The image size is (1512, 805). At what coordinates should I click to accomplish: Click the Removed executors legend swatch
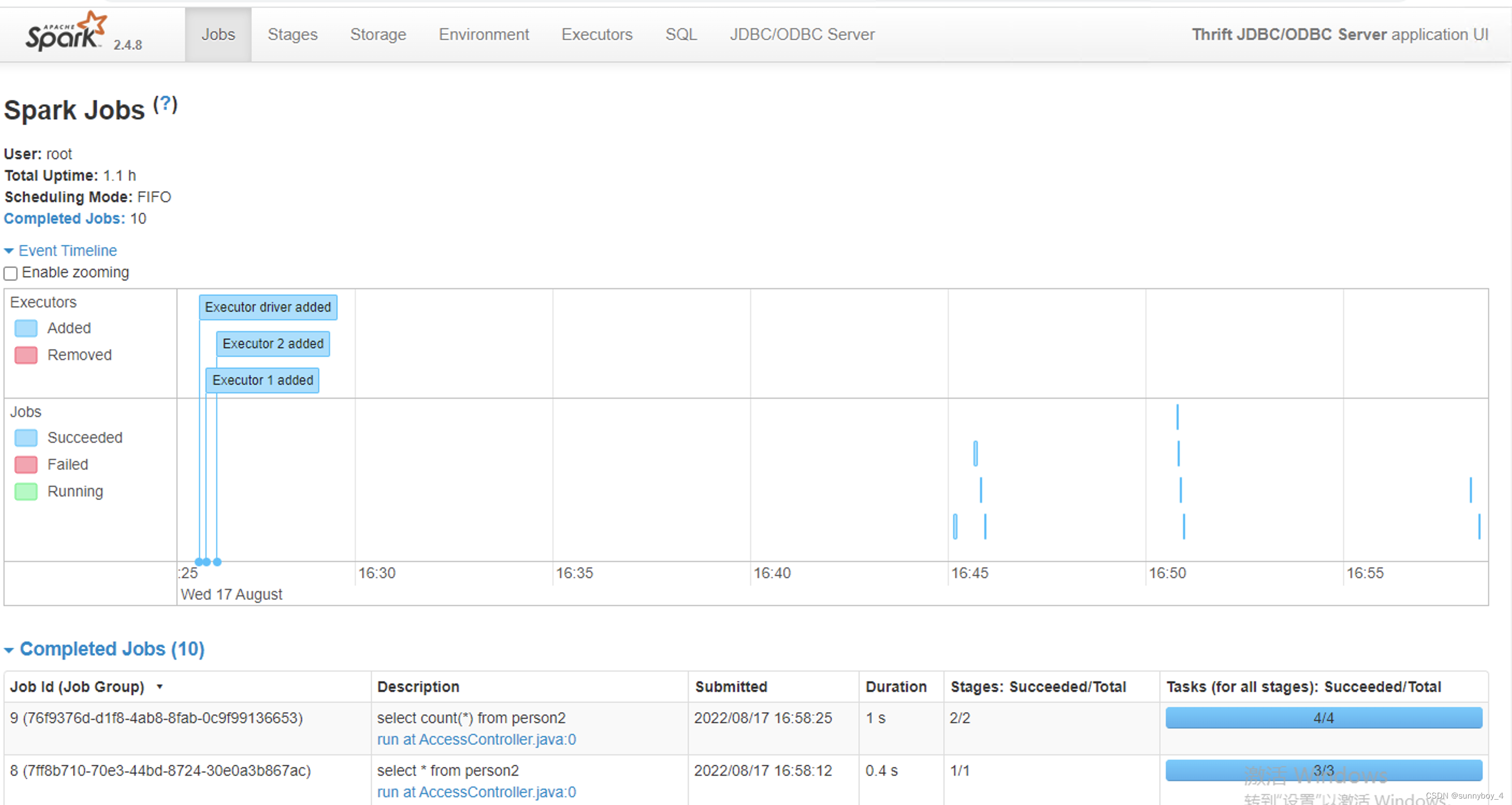point(26,355)
